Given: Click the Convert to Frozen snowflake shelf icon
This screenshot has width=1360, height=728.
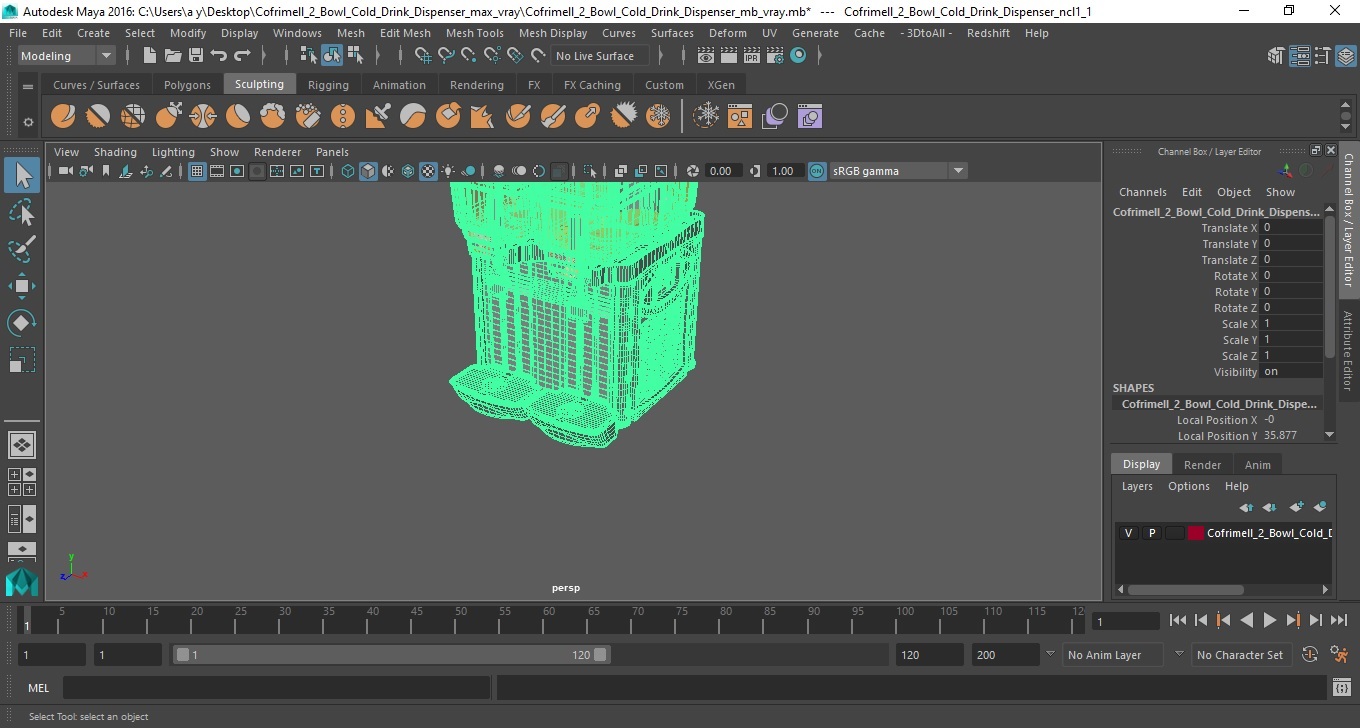Looking at the screenshot, I should point(707,117).
